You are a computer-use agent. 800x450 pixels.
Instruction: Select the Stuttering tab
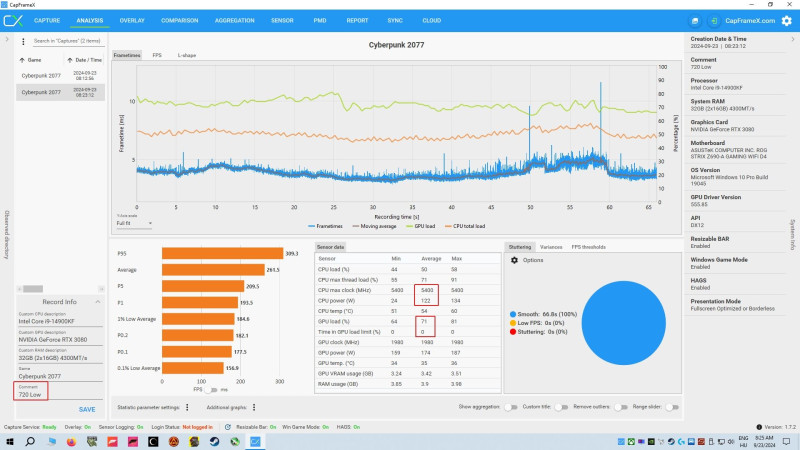pos(520,247)
